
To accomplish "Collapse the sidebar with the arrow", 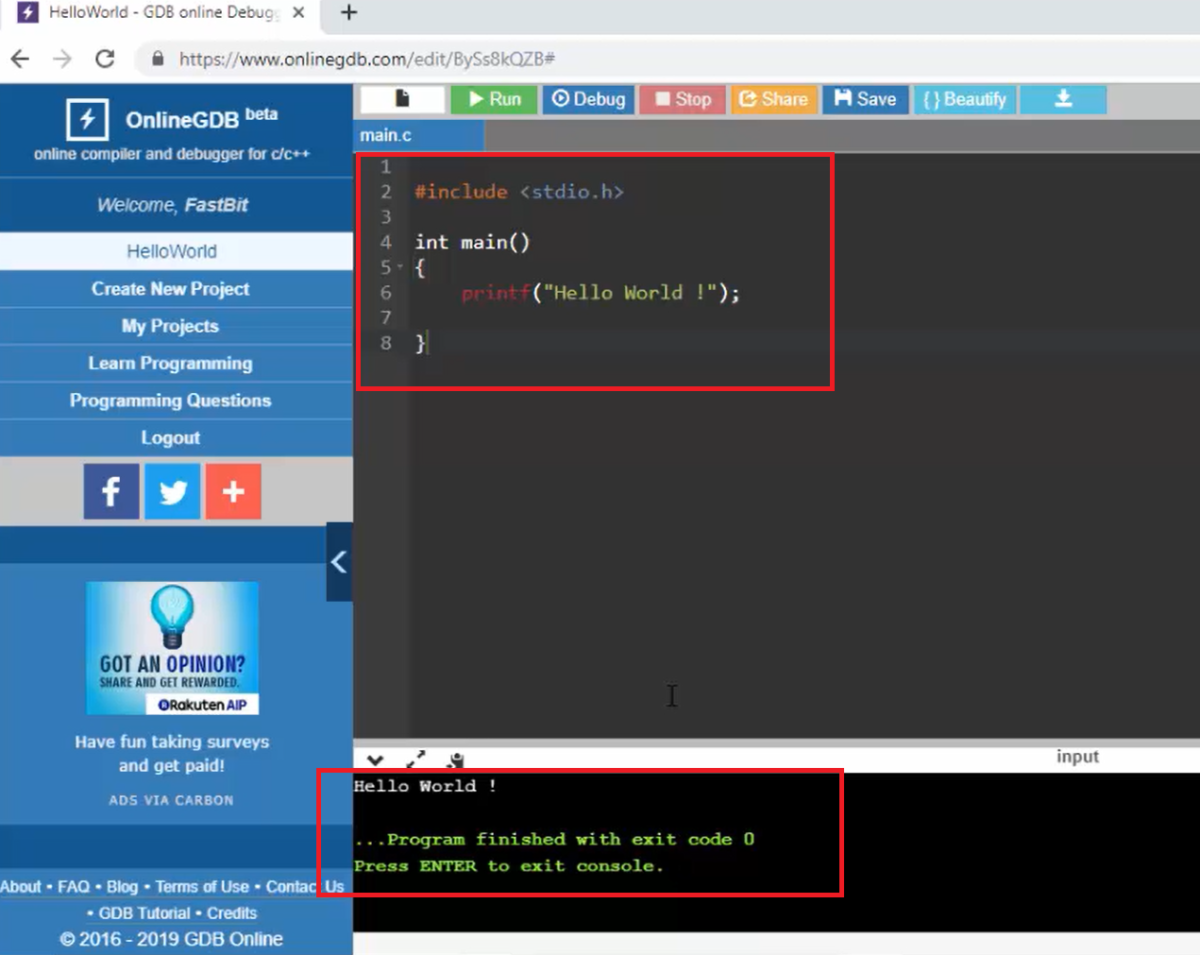I will click(339, 562).
